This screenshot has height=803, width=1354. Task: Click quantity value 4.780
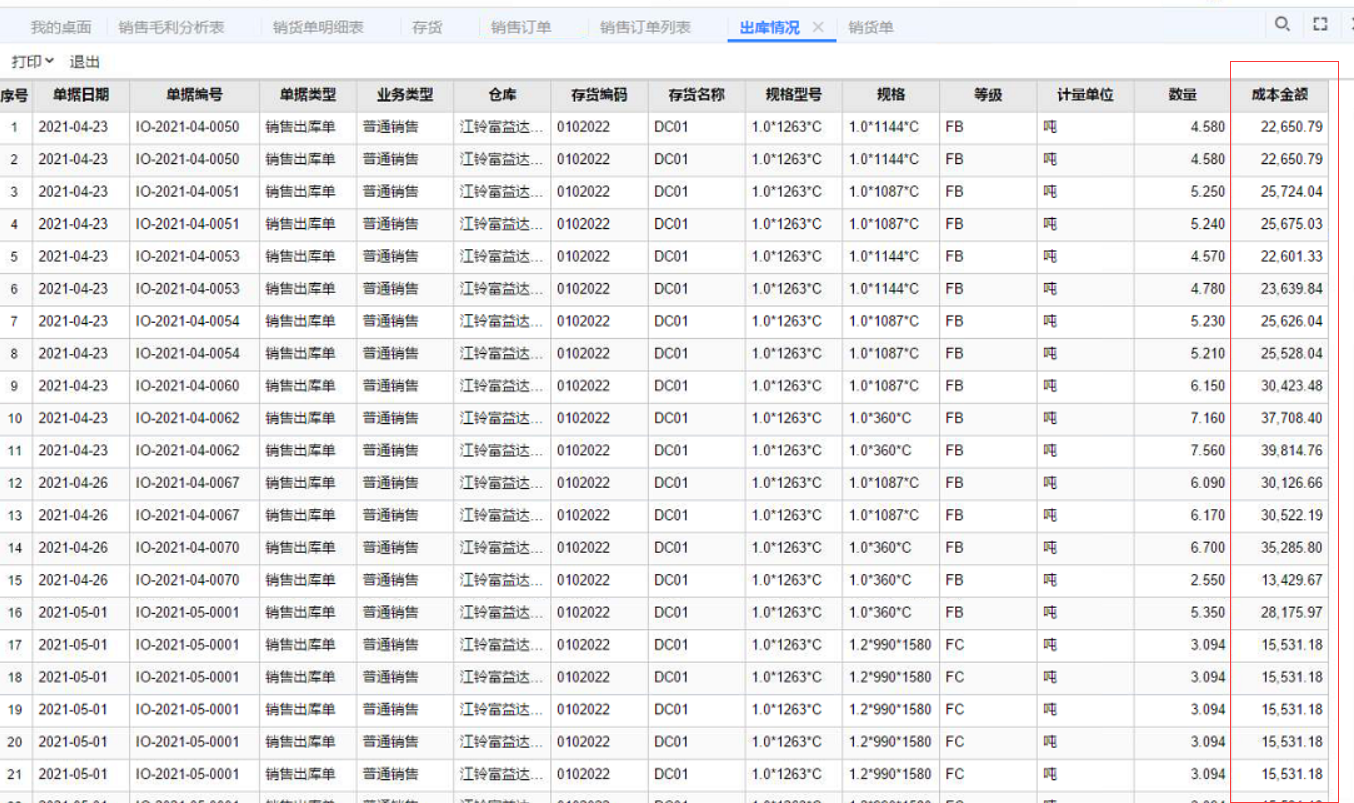[1208, 289]
